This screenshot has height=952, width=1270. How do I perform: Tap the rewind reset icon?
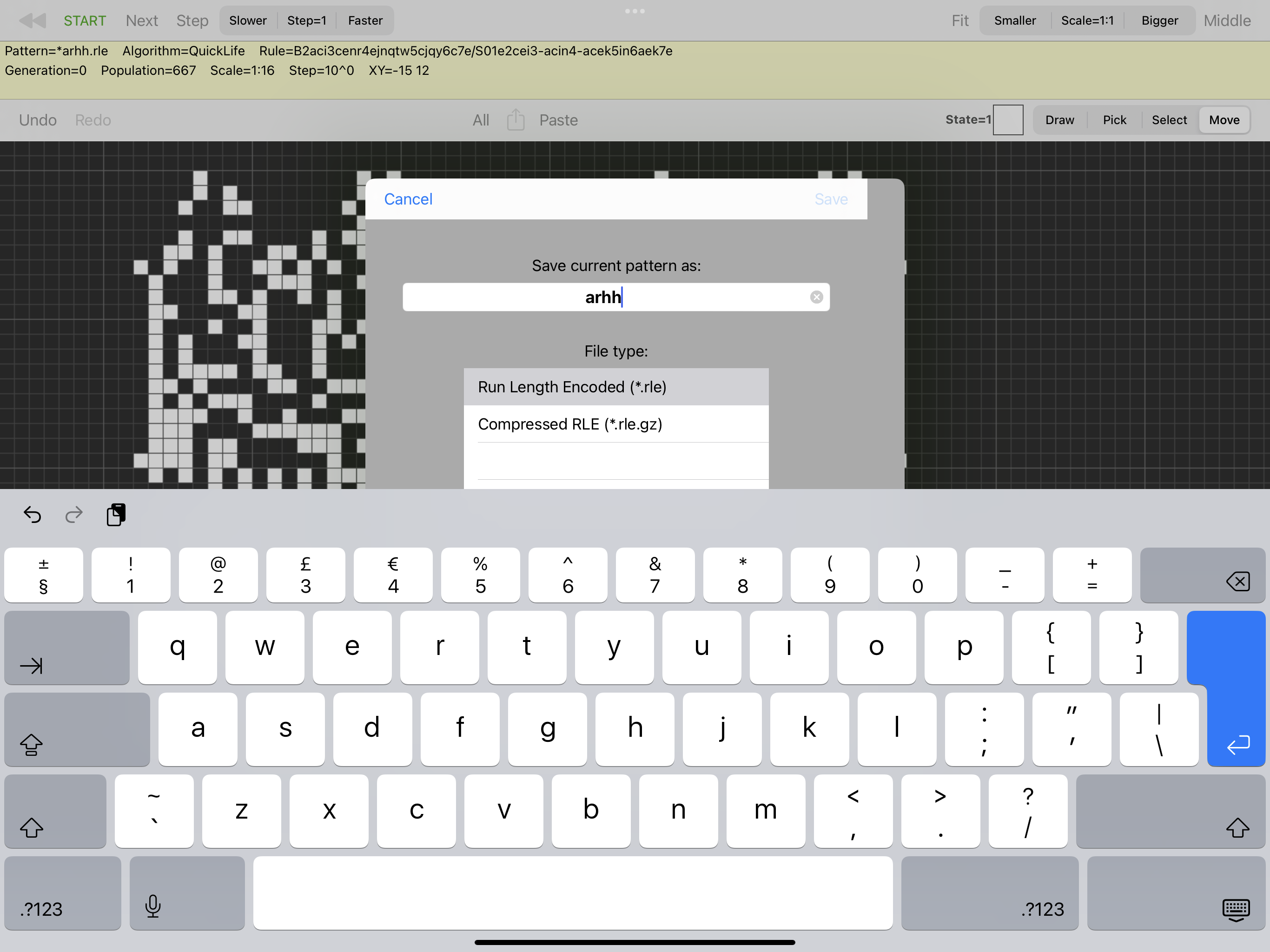click(32, 20)
